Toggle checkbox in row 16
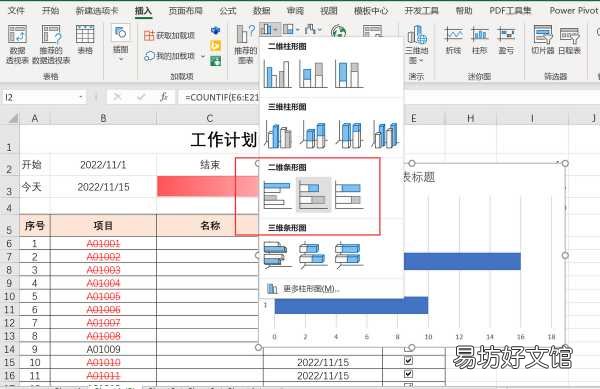 (408, 374)
